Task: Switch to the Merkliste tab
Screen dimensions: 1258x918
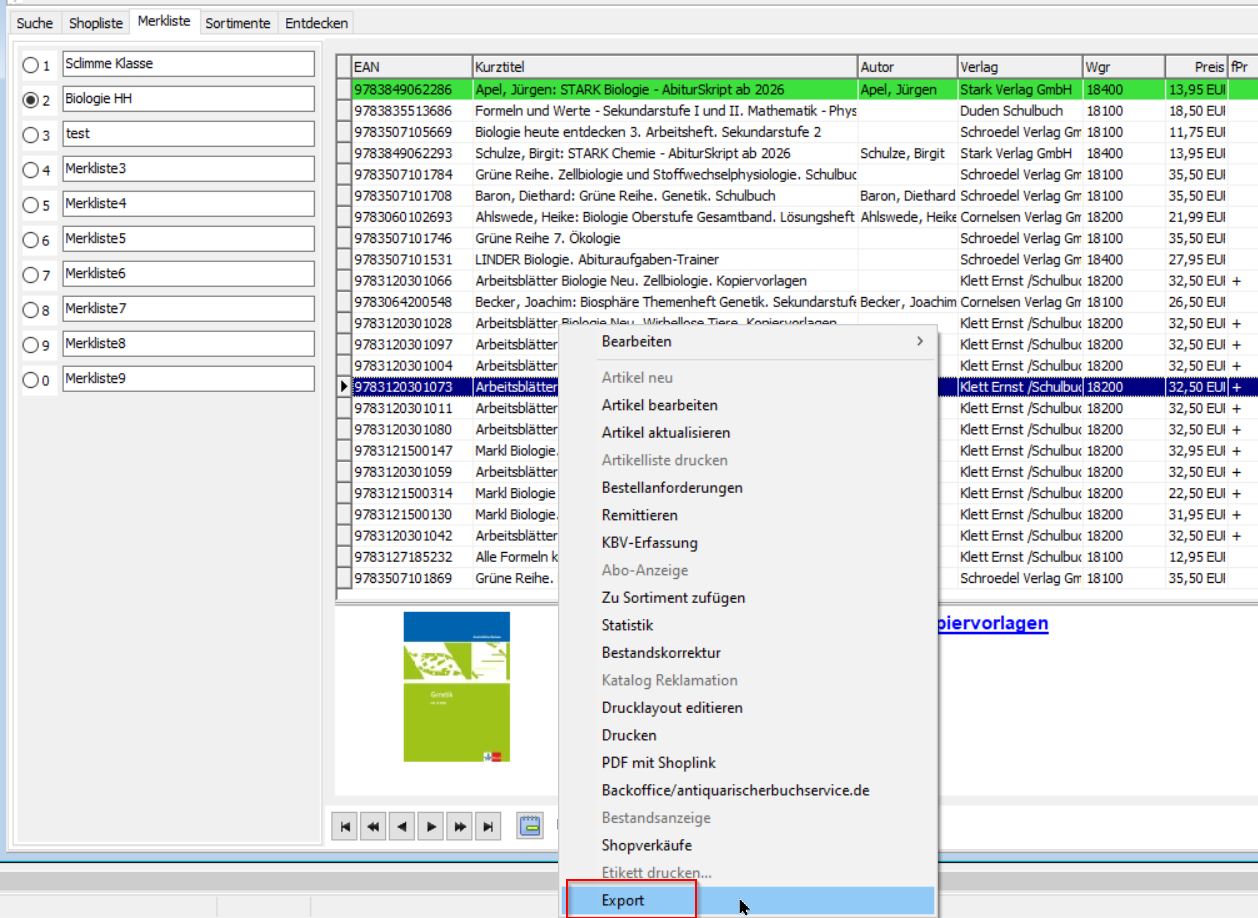Action: tap(164, 21)
